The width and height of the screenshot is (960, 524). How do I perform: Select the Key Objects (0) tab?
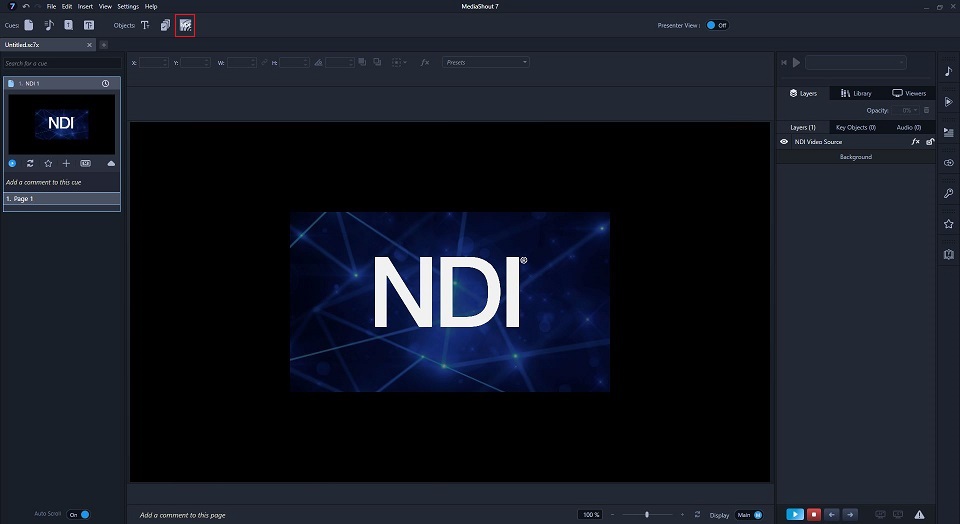click(x=855, y=127)
